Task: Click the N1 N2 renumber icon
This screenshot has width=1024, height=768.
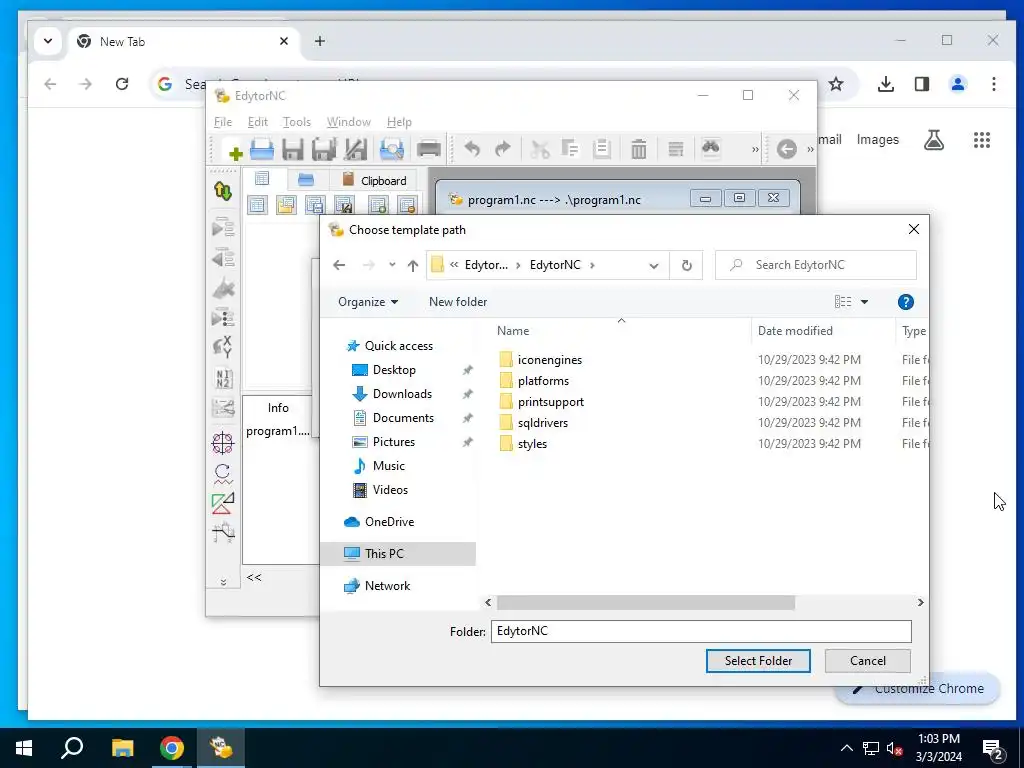Action: coord(223,378)
